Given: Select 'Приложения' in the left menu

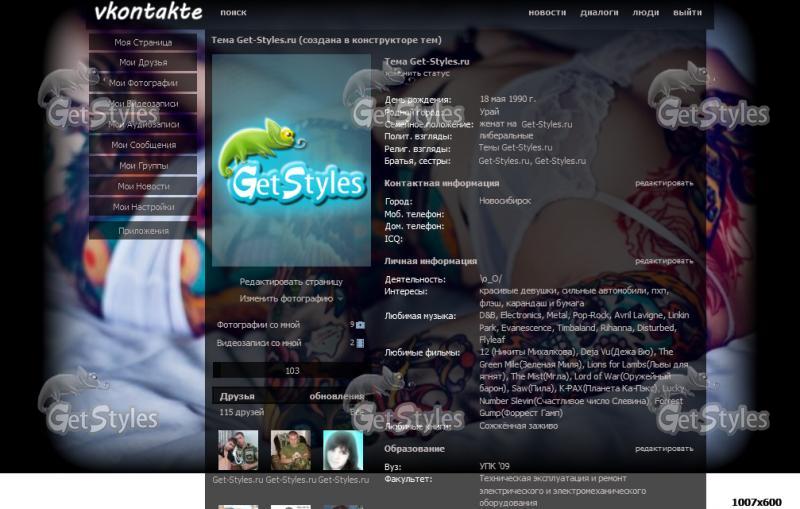Looking at the screenshot, I should coord(143,231).
